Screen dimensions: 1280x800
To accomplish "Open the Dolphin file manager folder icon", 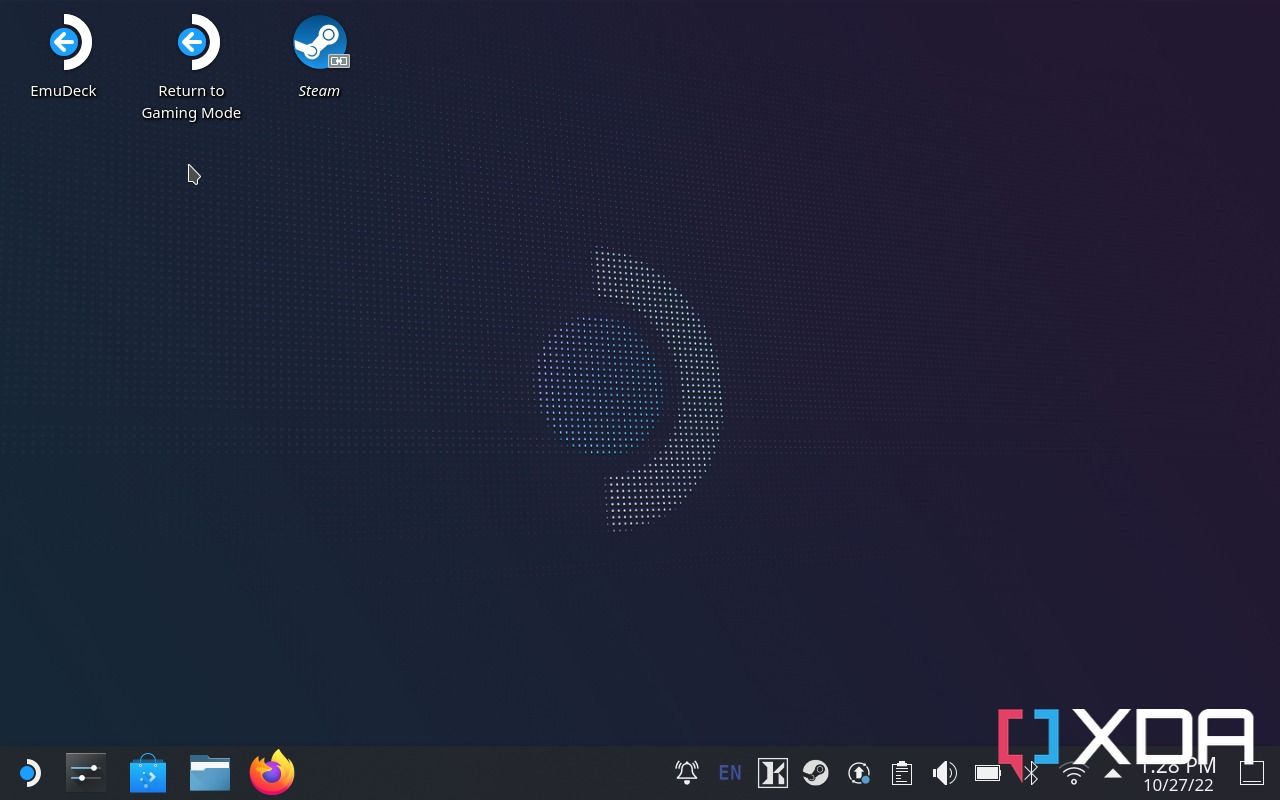I will [x=210, y=773].
